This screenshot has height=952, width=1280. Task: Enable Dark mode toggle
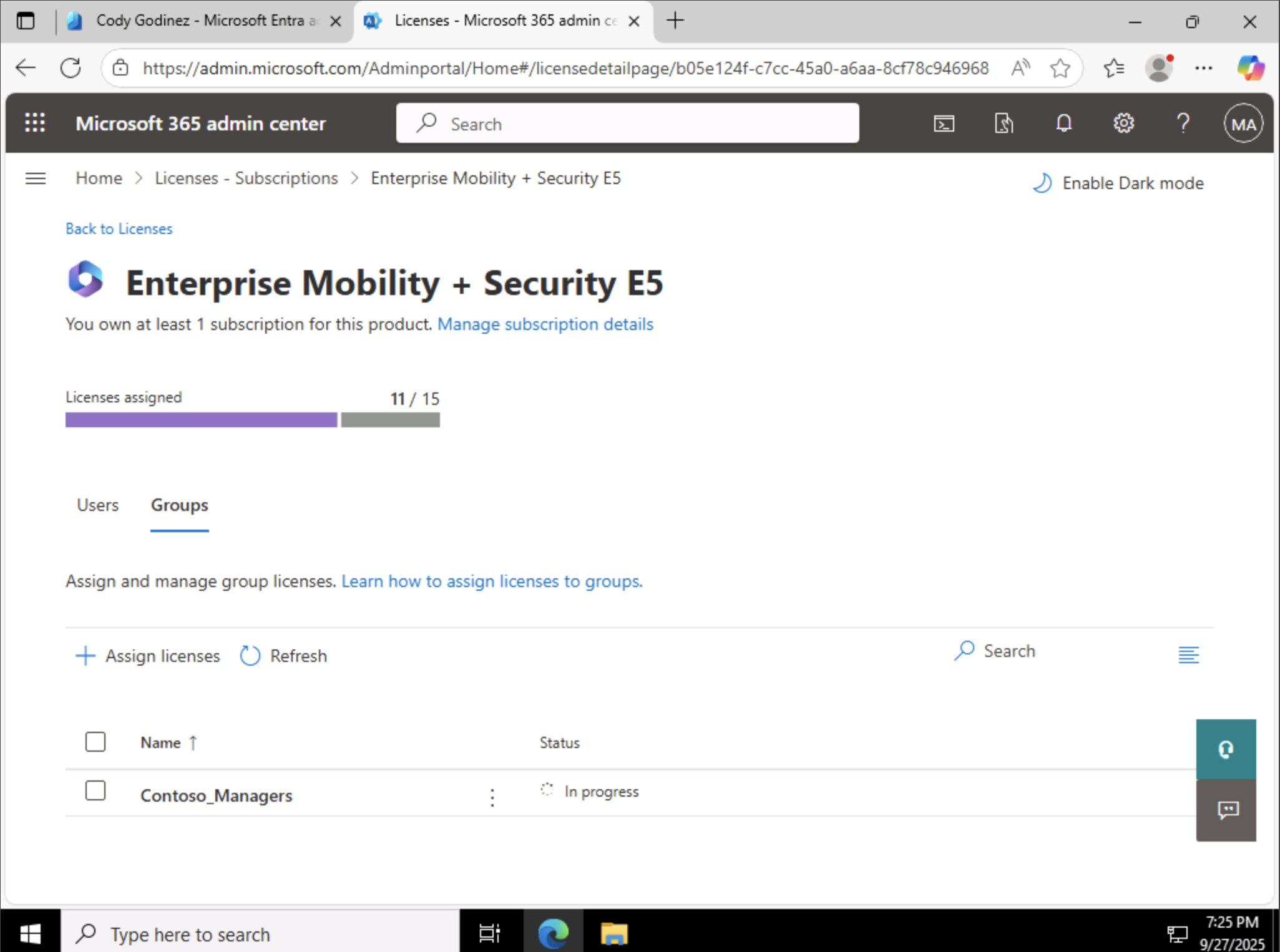[1118, 183]
